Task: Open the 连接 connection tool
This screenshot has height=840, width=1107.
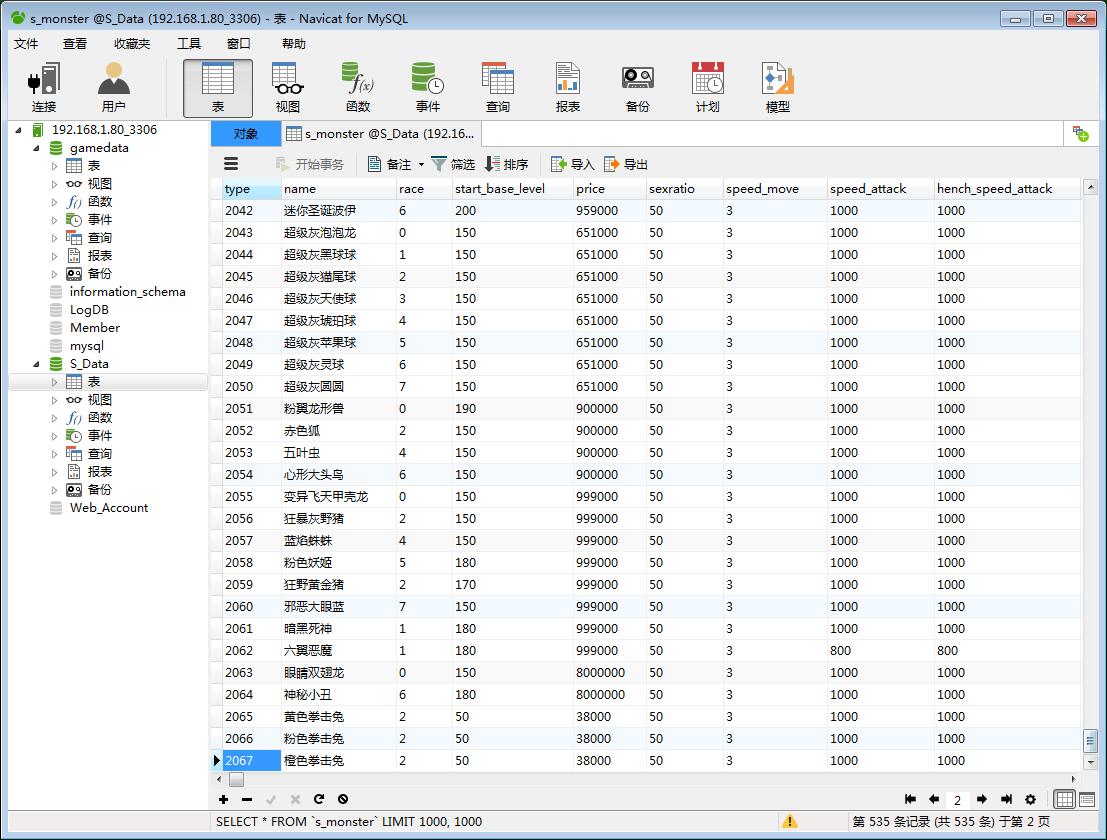Action: (43, 88)
